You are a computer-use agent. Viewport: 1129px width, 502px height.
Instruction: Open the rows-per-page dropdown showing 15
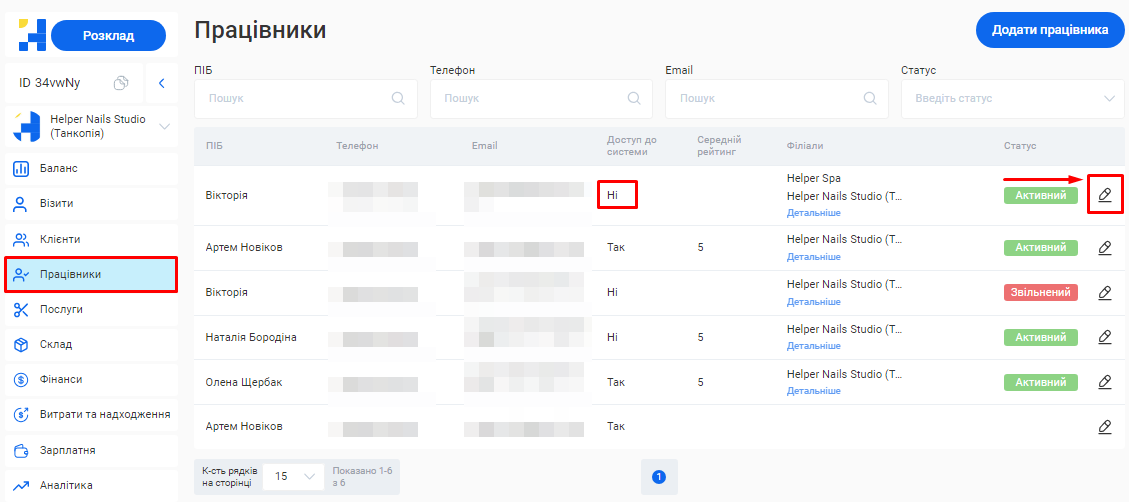pos(293,476)
